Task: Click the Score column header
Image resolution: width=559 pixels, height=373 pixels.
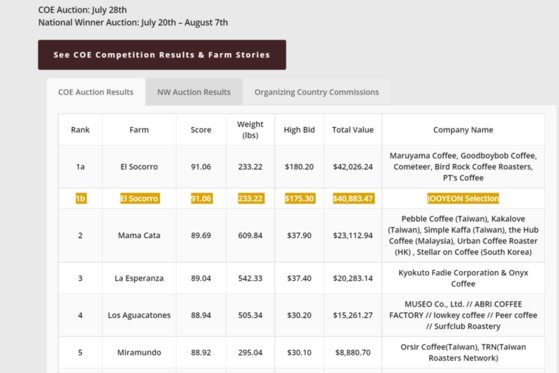Action: point(201,130)
